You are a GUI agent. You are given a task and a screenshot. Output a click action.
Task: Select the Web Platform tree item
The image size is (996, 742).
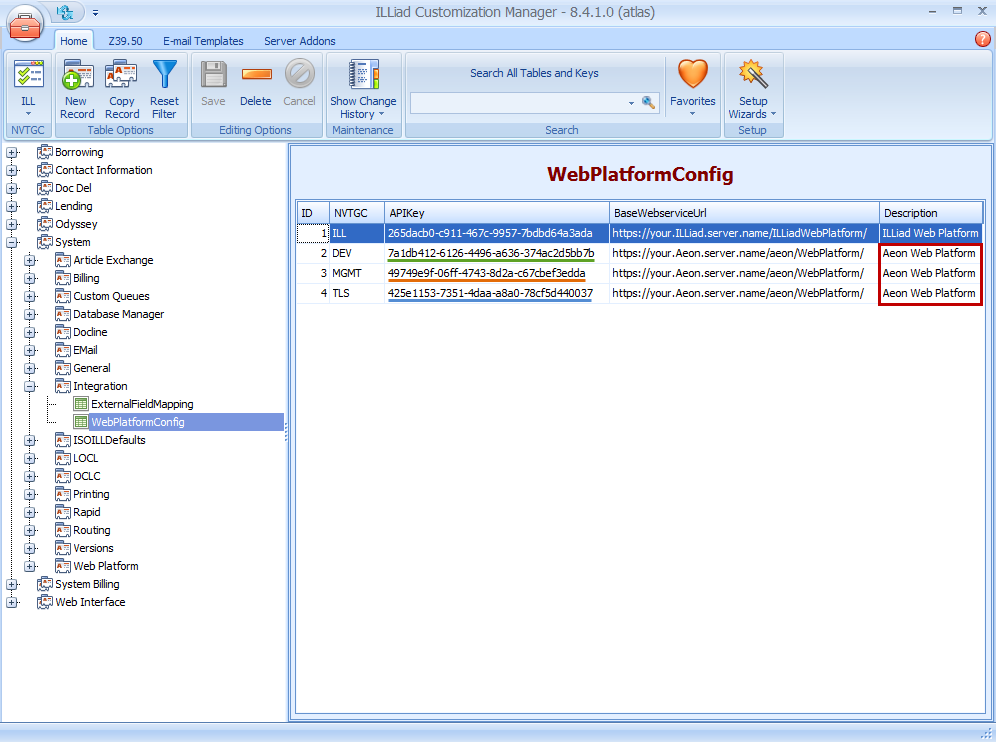(105, 566)
